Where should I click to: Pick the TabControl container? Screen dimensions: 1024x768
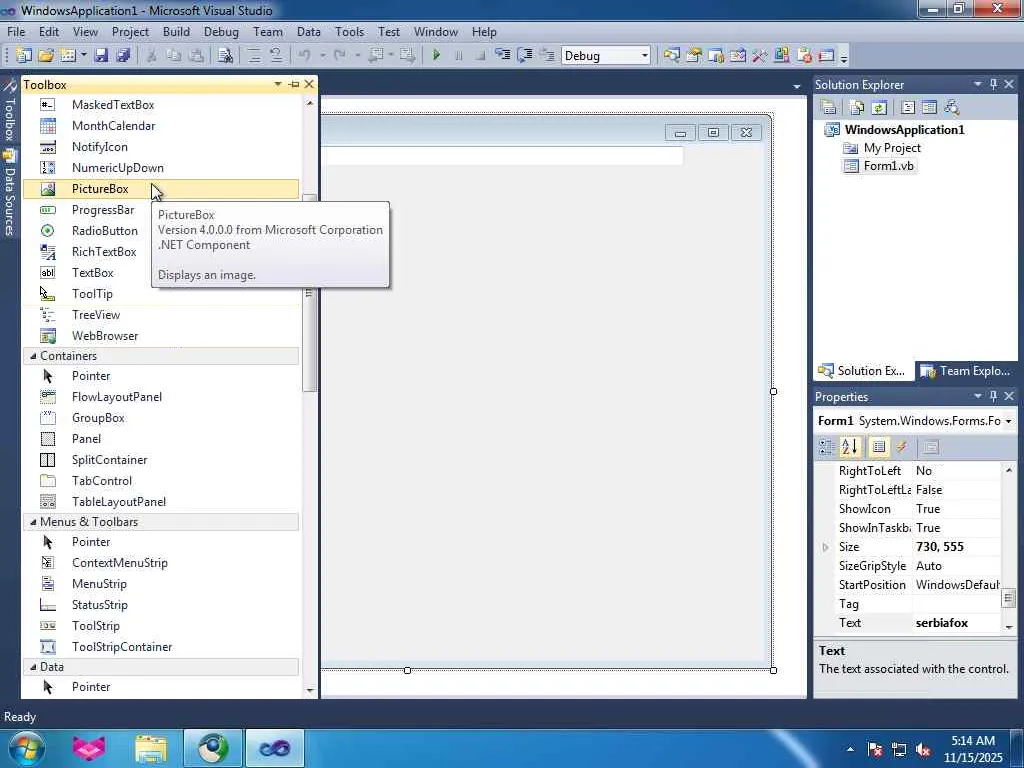(161, 481)
